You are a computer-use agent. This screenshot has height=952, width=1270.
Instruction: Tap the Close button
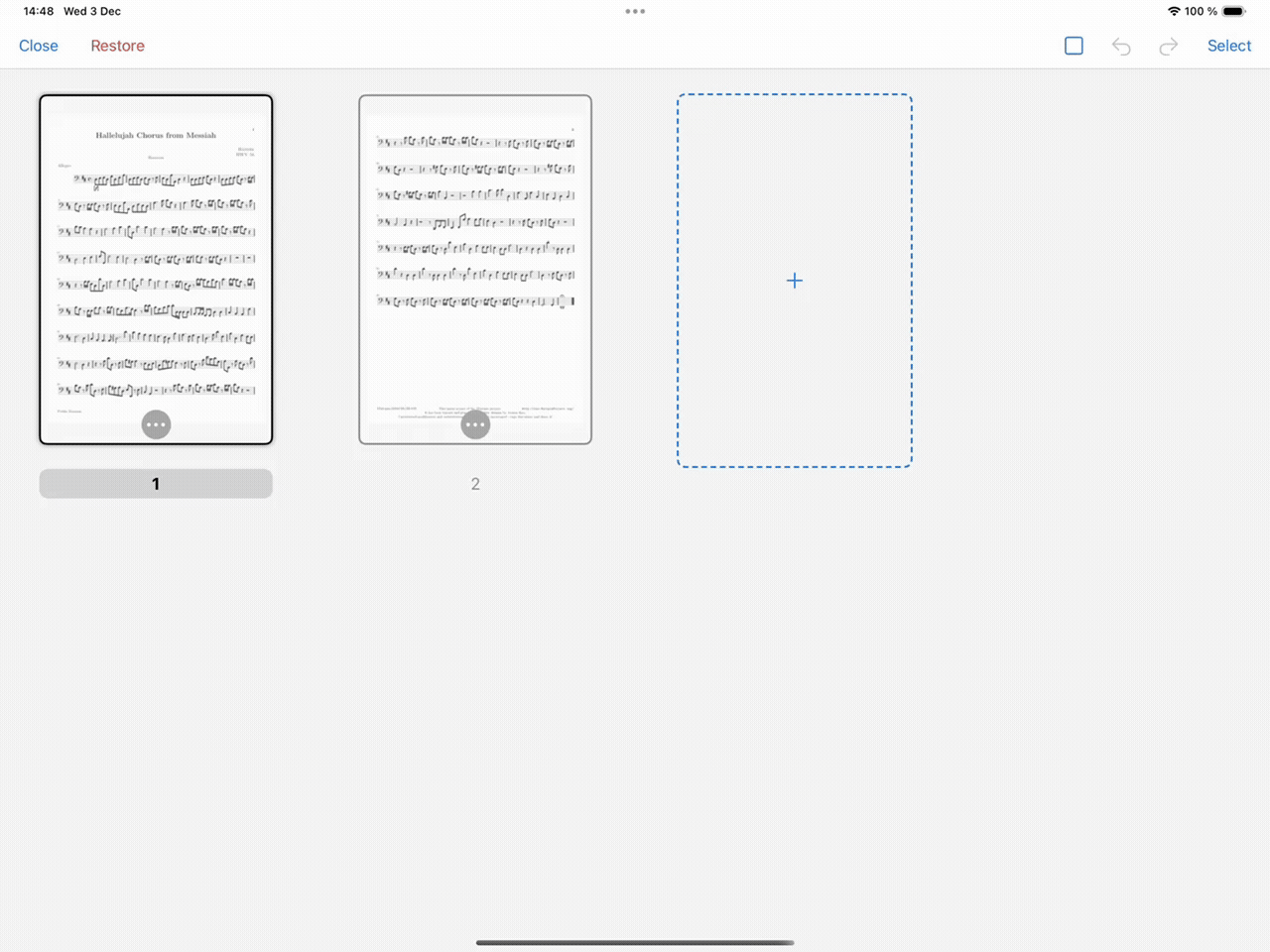click(39, 46)
